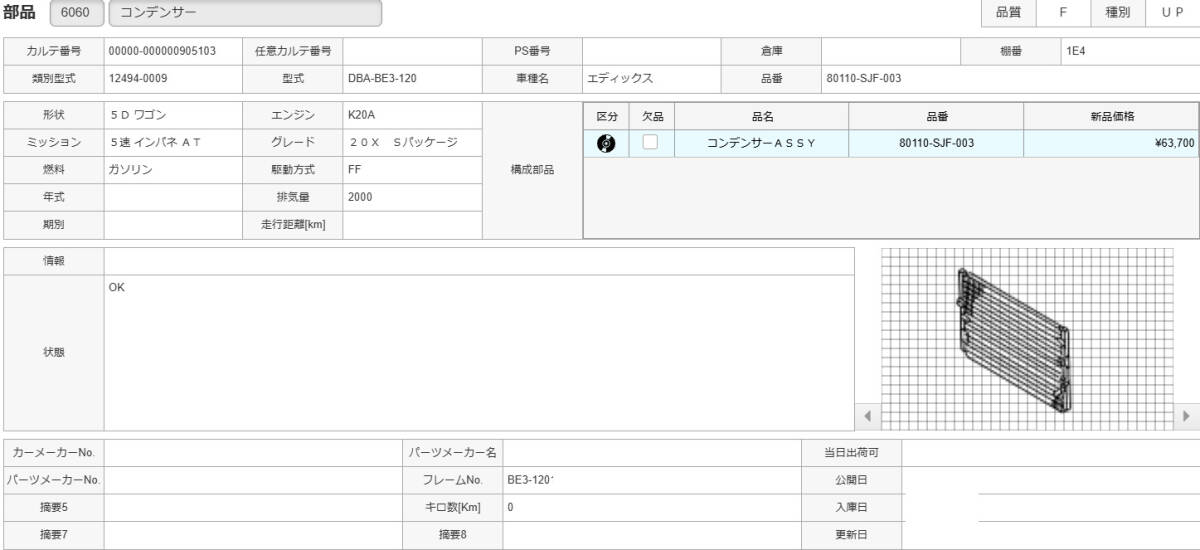Screen dimensions: 1200x550
Task: Click the 品質 value F
Action: coord(1063,13)
